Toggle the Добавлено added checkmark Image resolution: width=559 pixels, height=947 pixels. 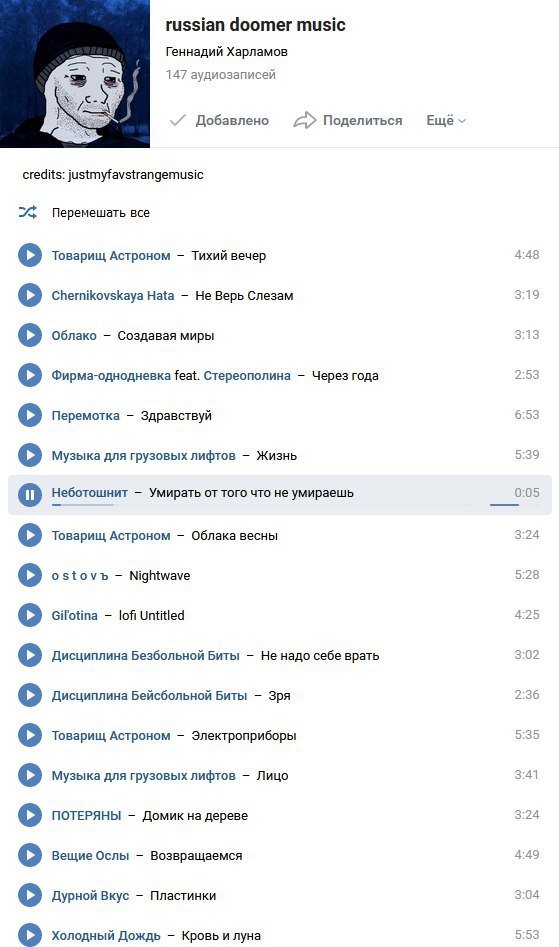click(x=219, y=120)
